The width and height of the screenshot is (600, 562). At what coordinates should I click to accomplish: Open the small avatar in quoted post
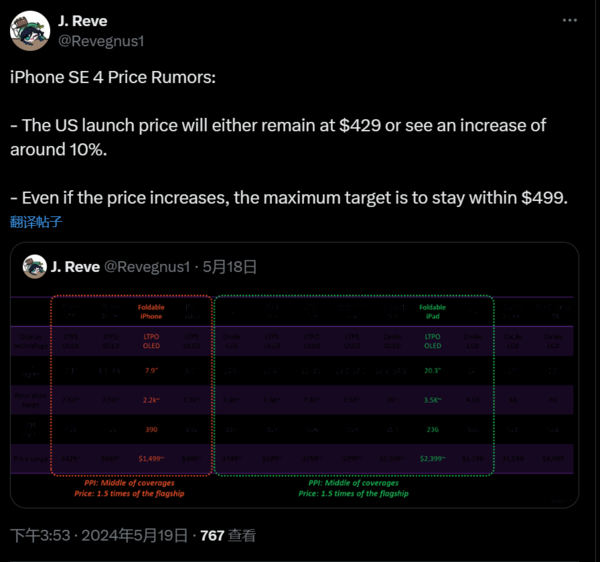point(36,267)
